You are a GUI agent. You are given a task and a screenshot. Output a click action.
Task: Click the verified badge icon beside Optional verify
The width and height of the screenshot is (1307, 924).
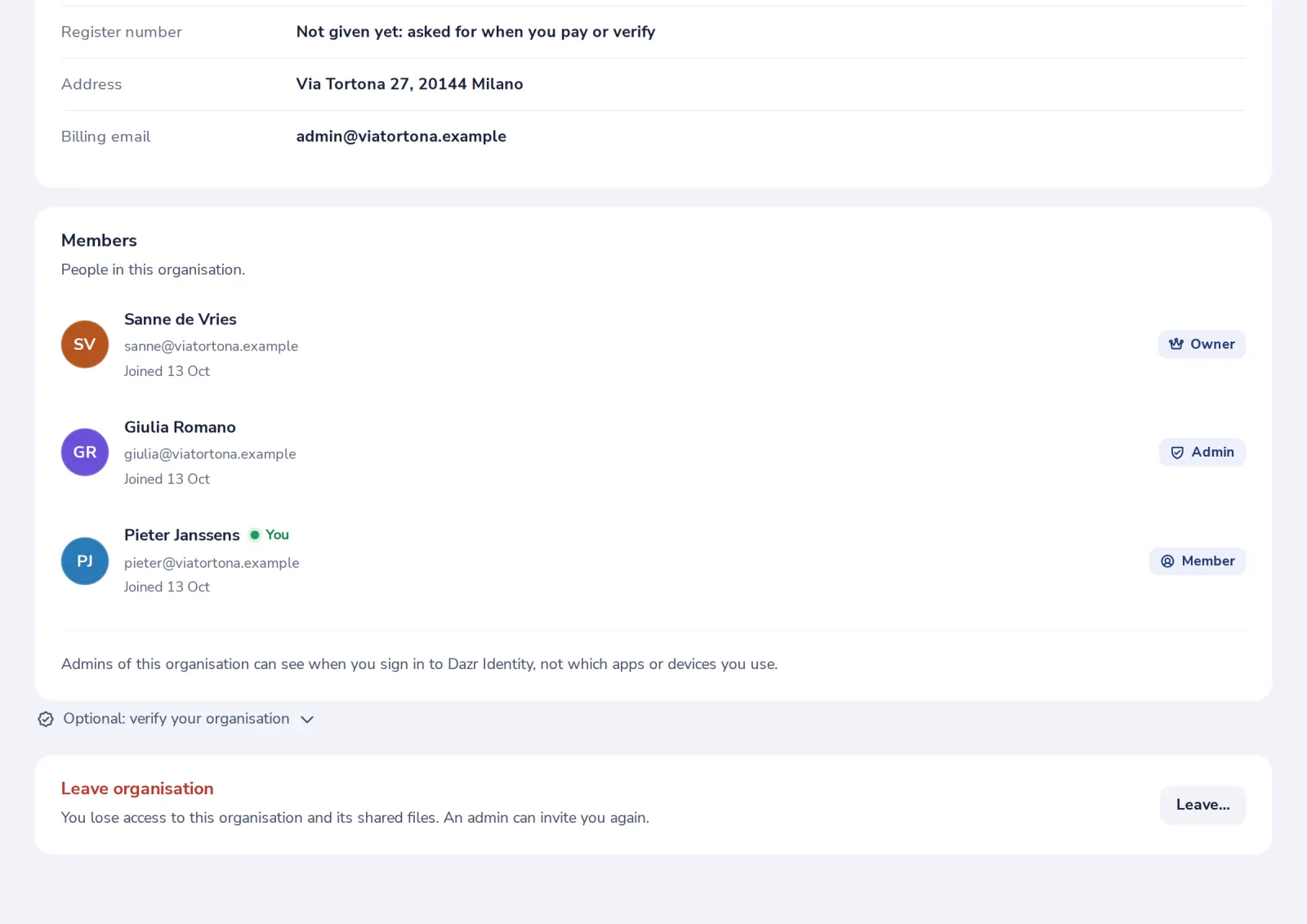tap(46, 719)
